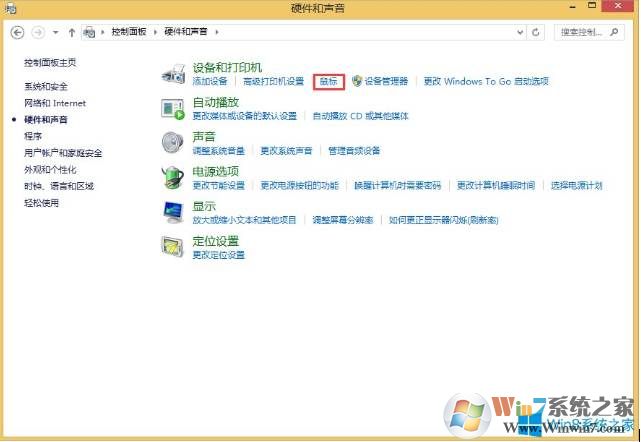Viewport: 641px width, 442px height.
Task: Open the address bar history dropdown
Action: [x=520, y=32]
